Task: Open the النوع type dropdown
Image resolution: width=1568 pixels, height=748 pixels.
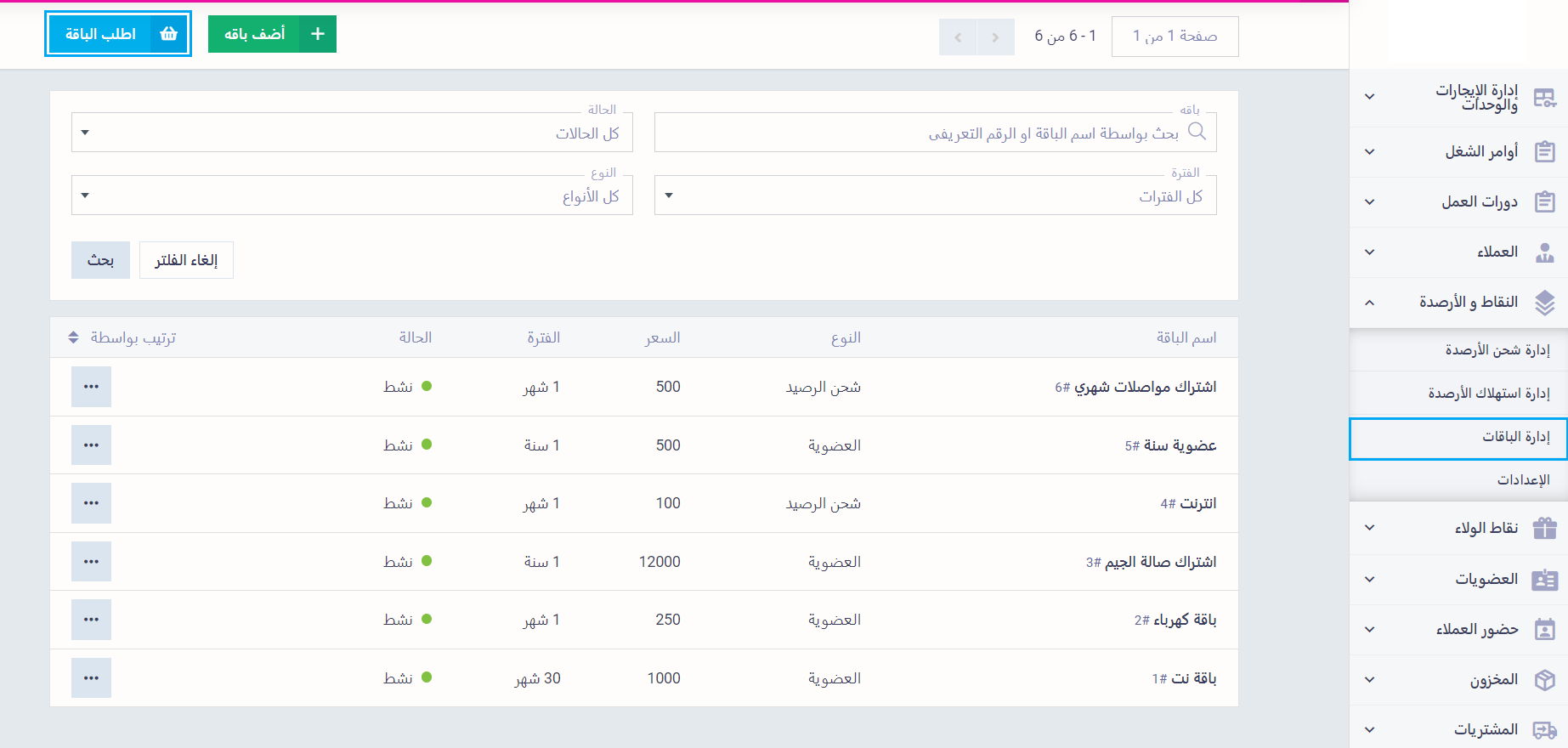Action: click(x=352, y=196)
